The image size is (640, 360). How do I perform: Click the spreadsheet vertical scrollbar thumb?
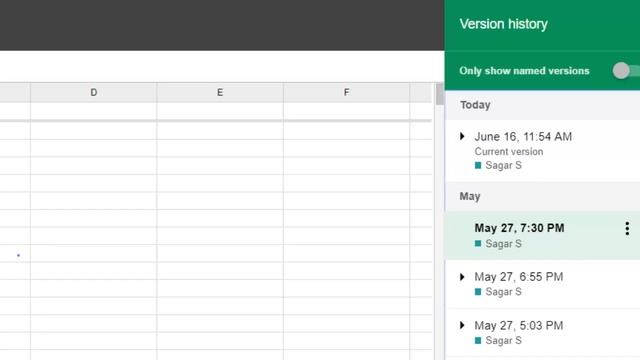pos(440,94)
